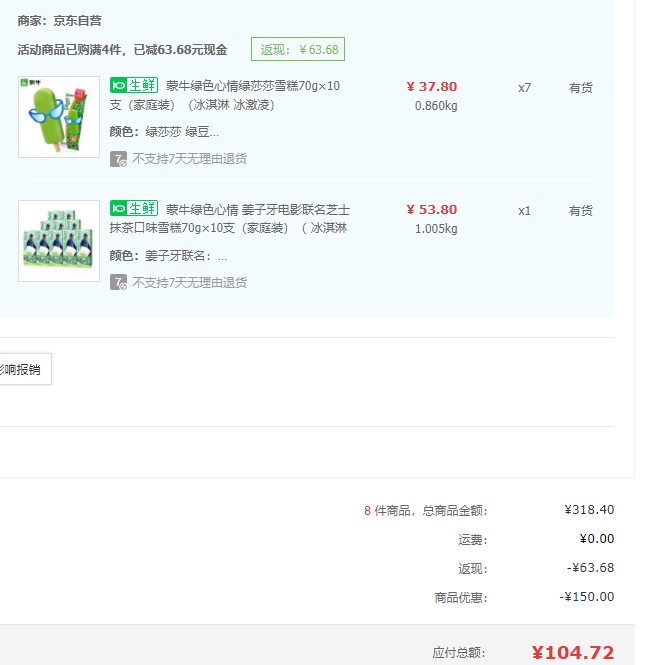
Task: Click the 返现：￥63.68 cashback tag
Action: pos(298,49)
